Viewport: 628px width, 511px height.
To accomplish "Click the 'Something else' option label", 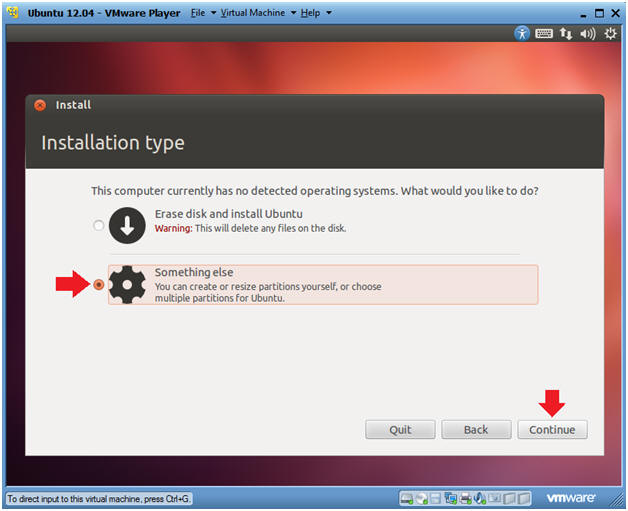I will coord(194,272).
